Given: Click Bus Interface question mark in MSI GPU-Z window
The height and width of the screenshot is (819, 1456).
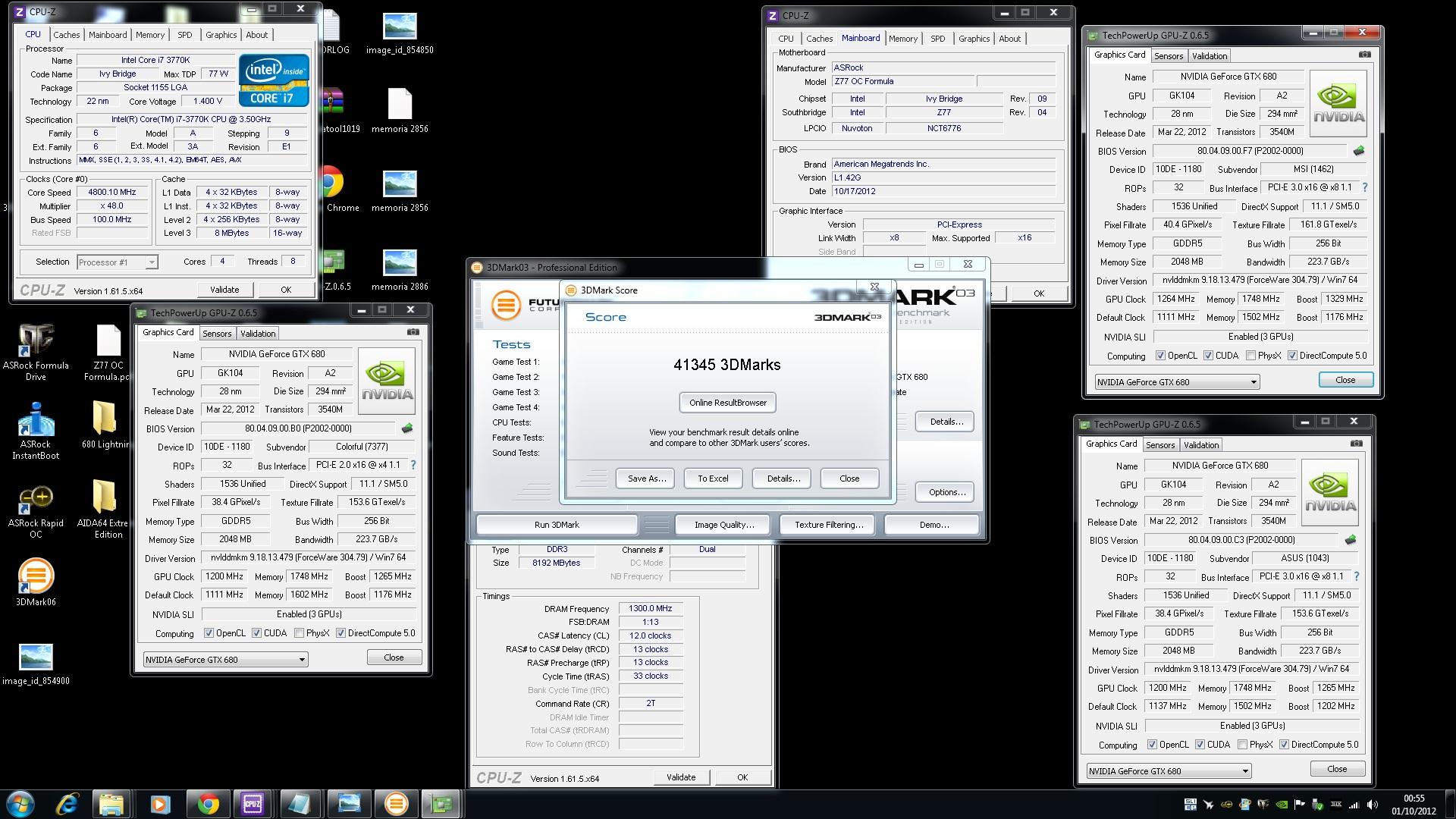Looking at the screenshot, I should point(1364,187).
